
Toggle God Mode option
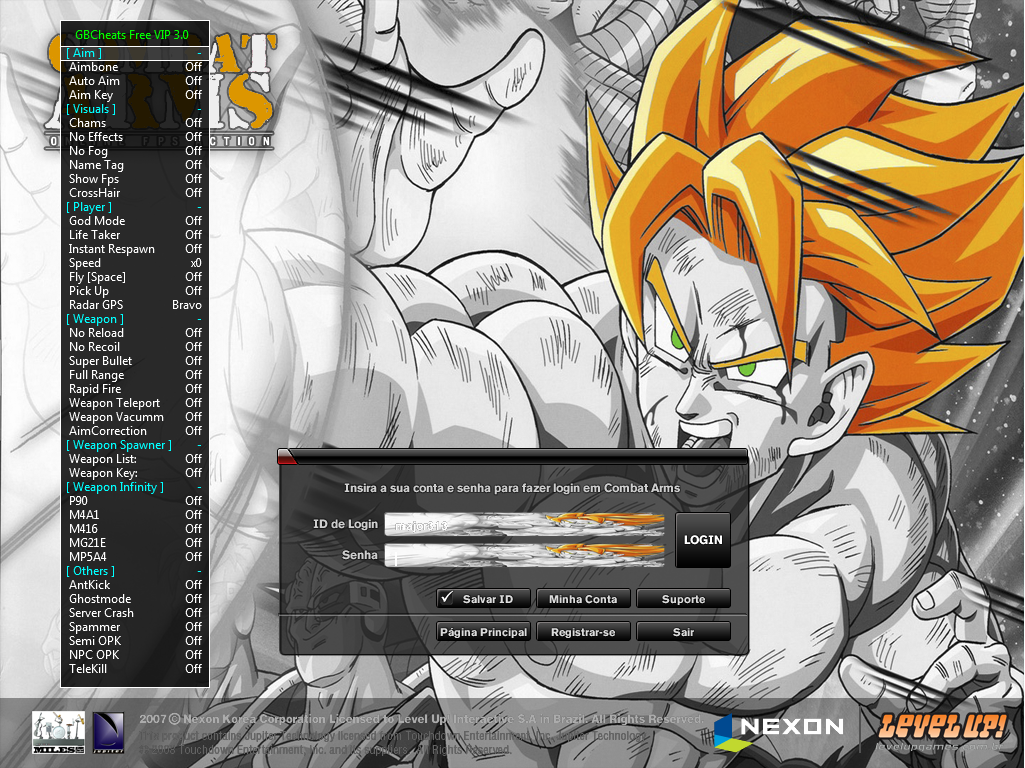point(135,221)
